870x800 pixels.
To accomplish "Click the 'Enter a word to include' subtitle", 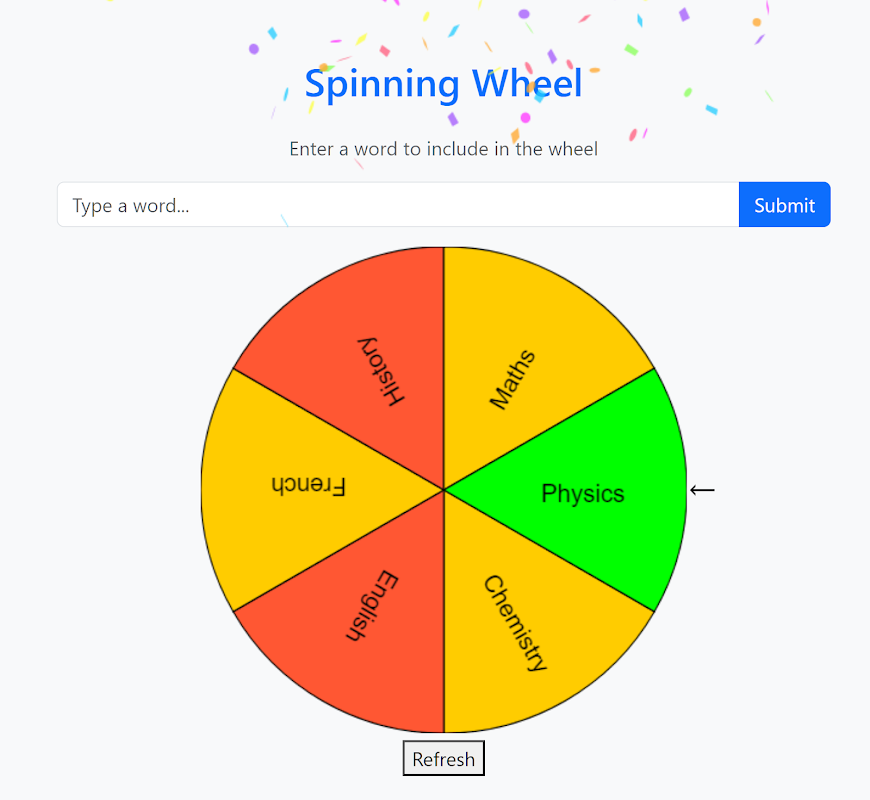I will 443,149.
